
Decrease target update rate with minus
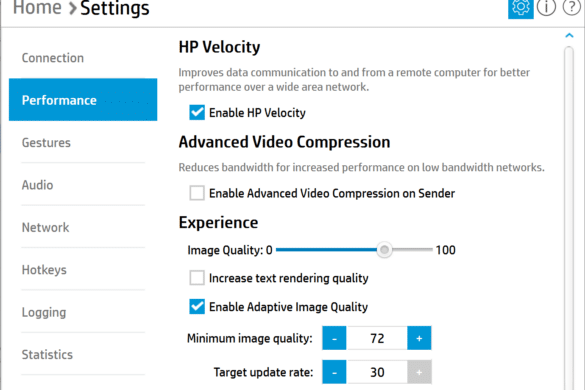334,372
